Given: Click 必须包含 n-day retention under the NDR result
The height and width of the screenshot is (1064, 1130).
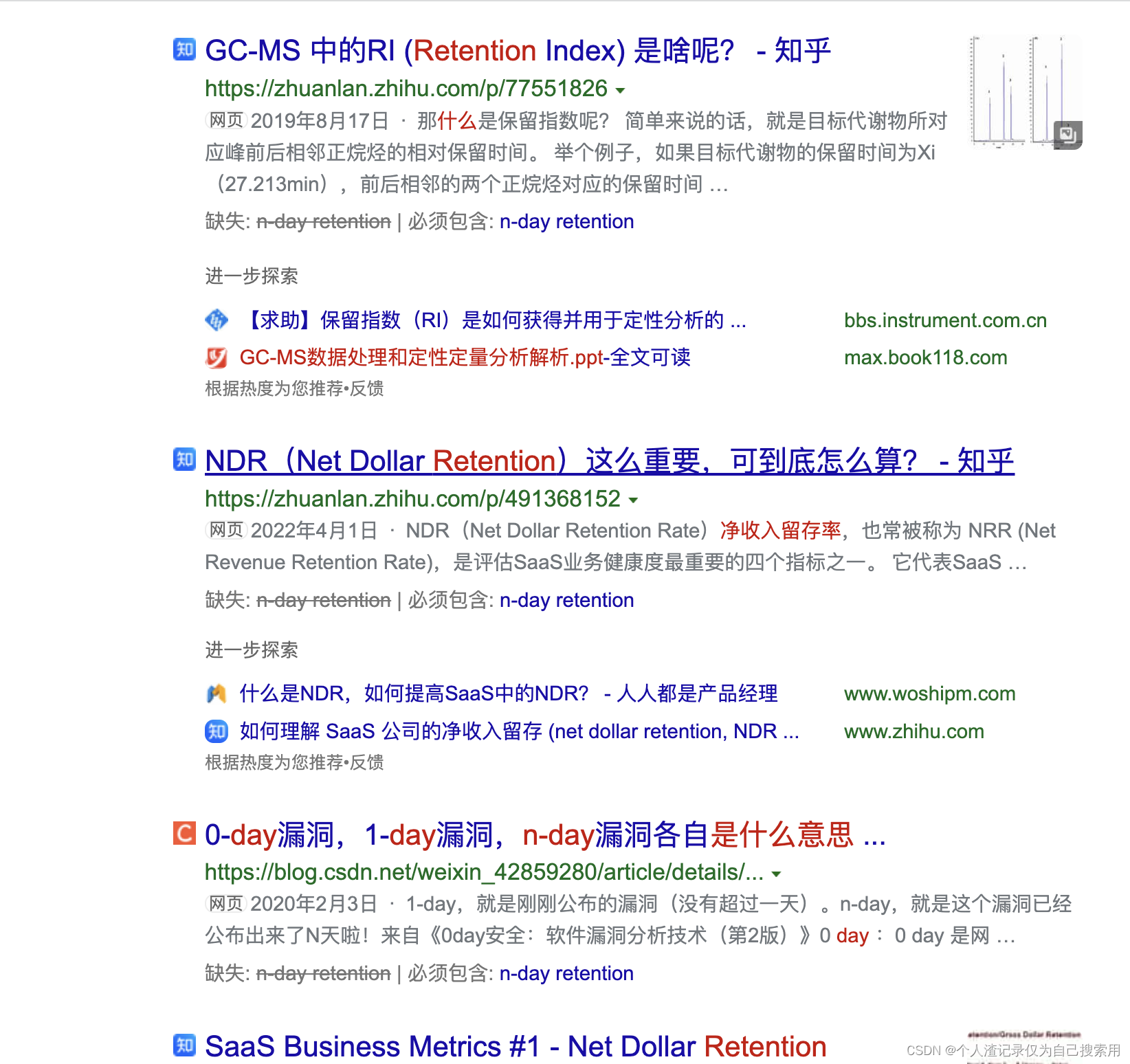Looking at the screenshot, I should coord(566,600).
